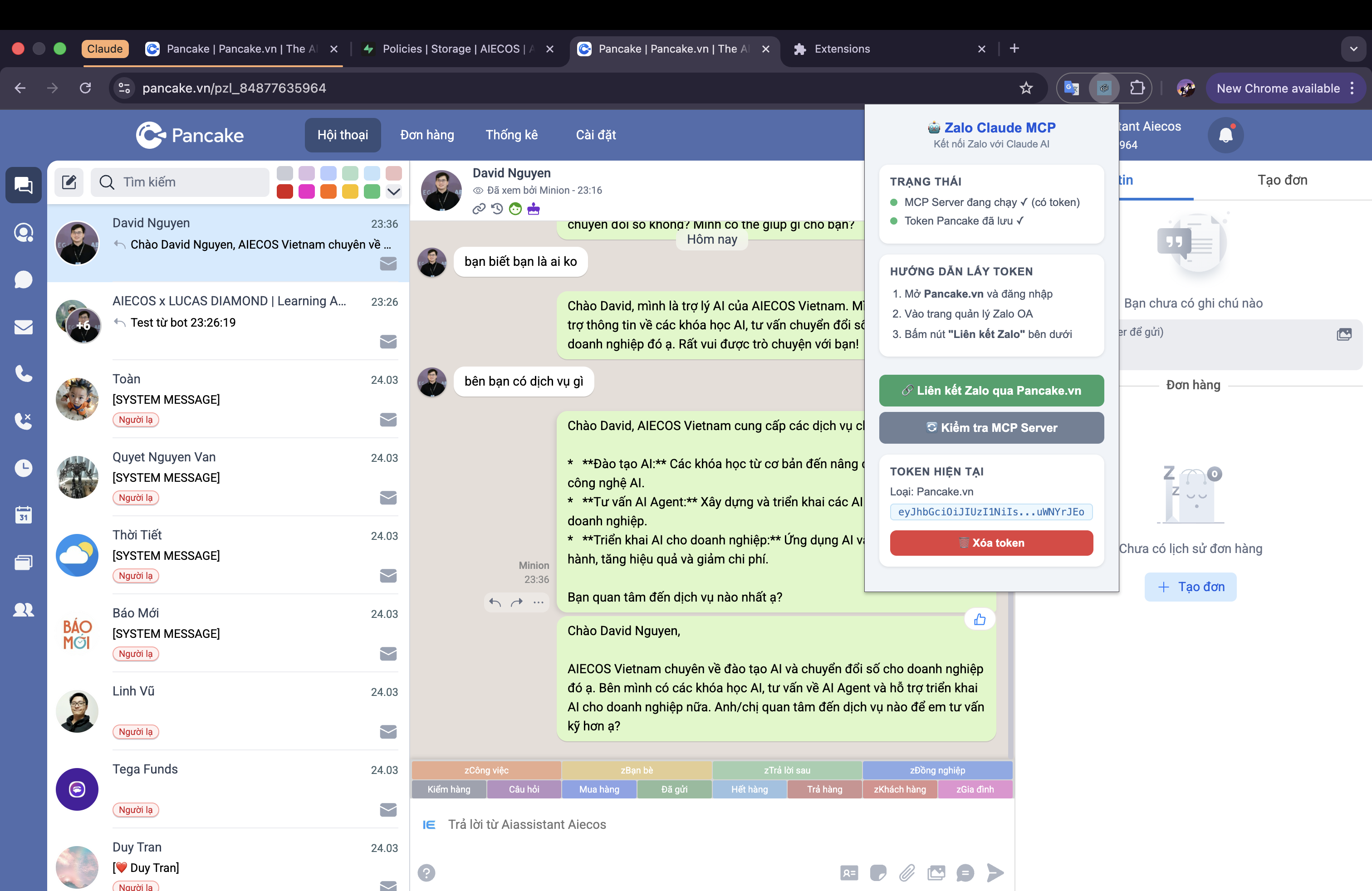Open the clock history sidebar icon

click(x=23, y=468)
